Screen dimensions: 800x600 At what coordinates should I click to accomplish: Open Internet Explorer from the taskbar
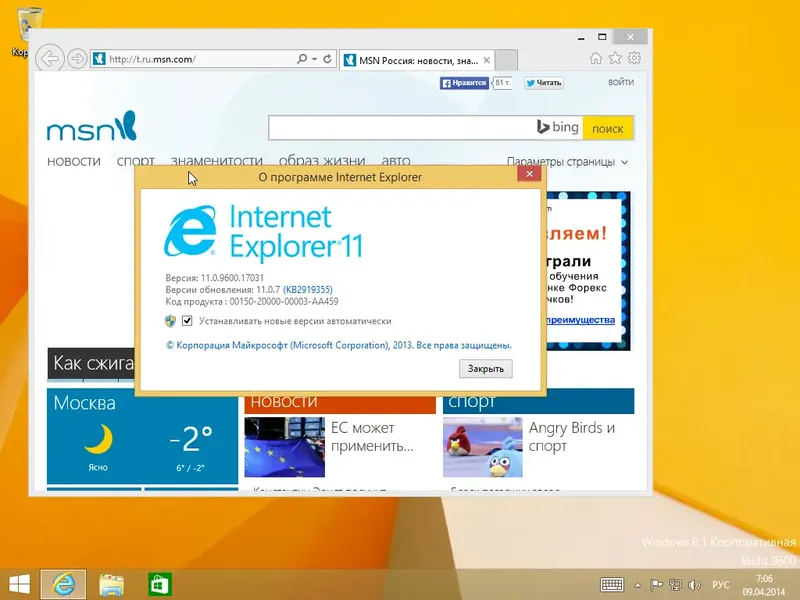tap(62, 583)
